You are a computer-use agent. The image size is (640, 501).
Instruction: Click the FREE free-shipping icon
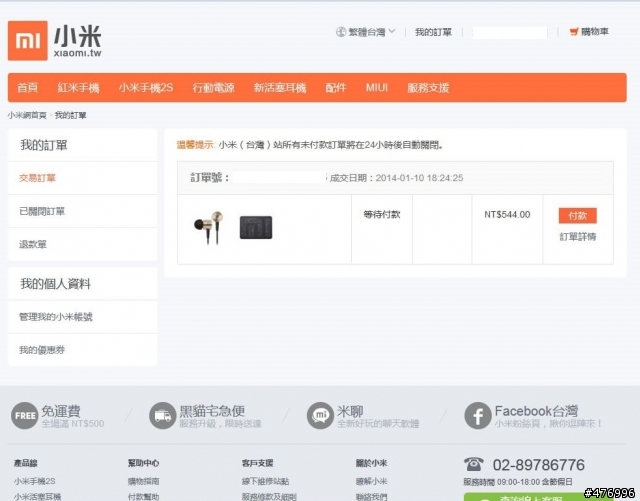(24, 416)
